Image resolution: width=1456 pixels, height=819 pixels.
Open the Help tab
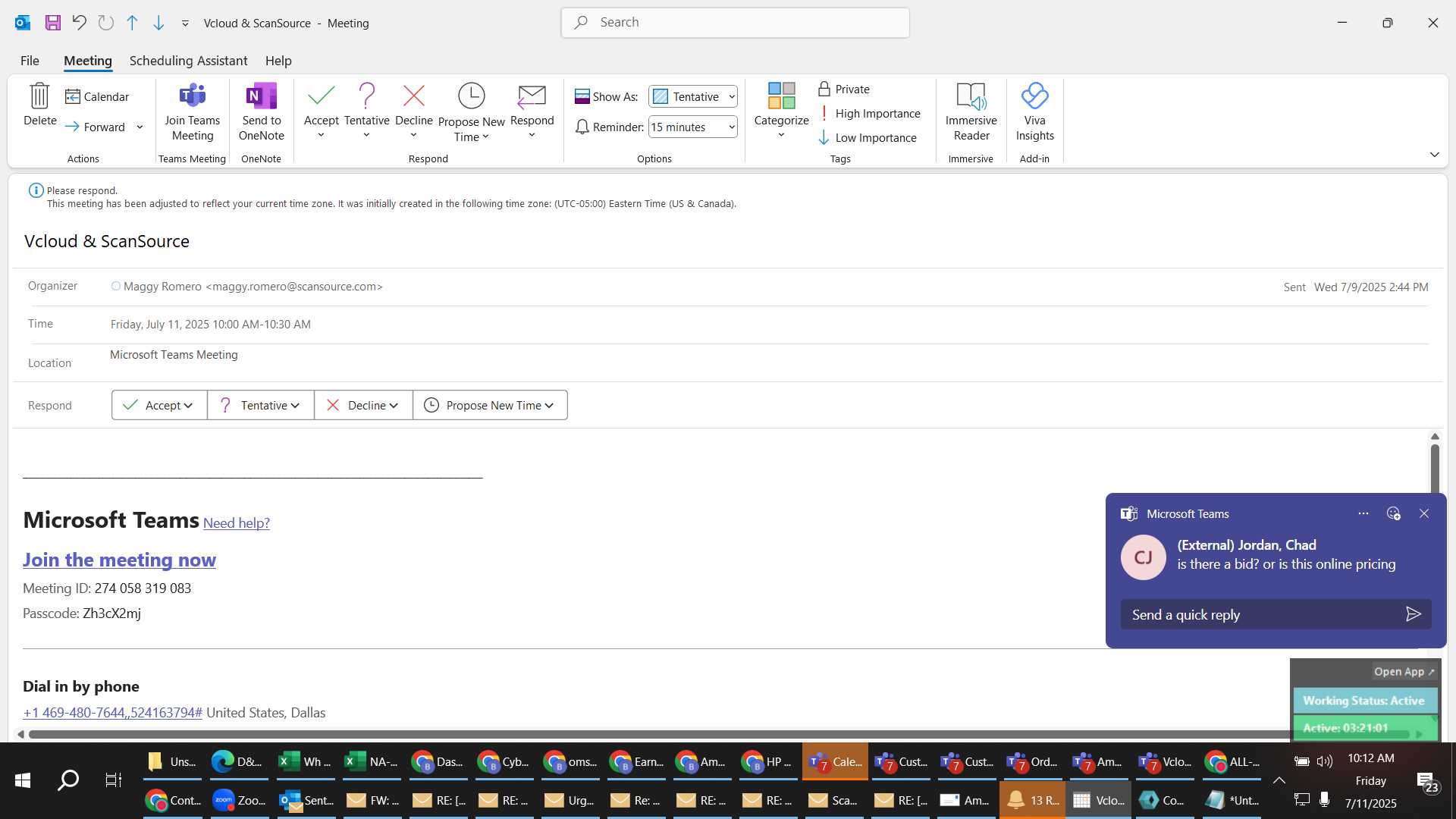[x=278, y=61]
